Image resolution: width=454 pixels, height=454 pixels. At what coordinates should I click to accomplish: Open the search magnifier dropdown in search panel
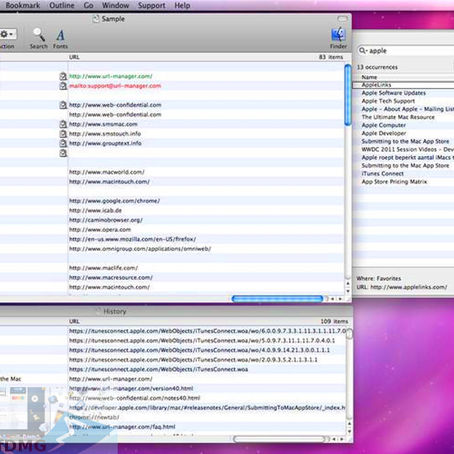tap(362, 51)
